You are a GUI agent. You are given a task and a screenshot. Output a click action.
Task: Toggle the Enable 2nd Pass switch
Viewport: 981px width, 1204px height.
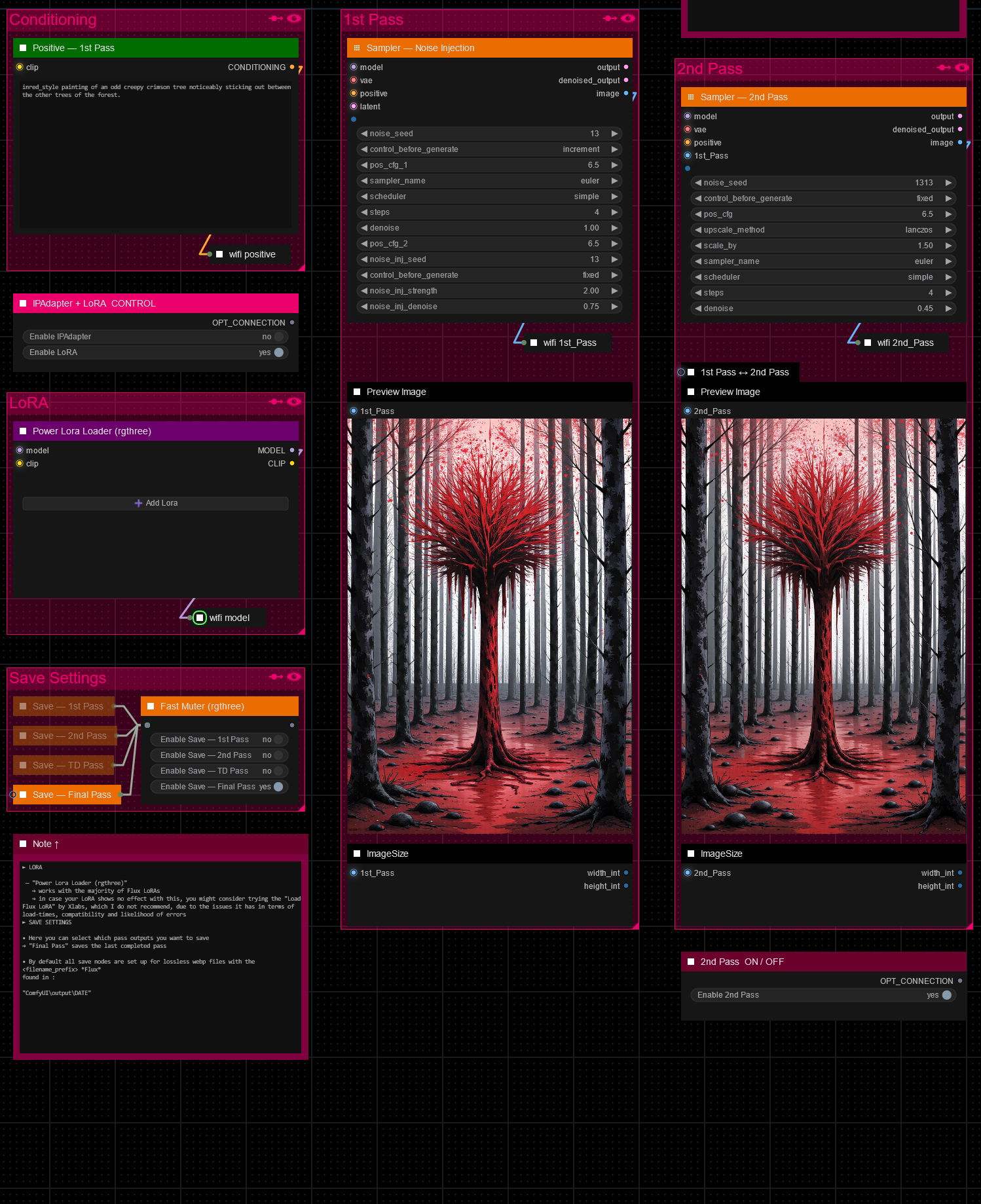[946, 995]
